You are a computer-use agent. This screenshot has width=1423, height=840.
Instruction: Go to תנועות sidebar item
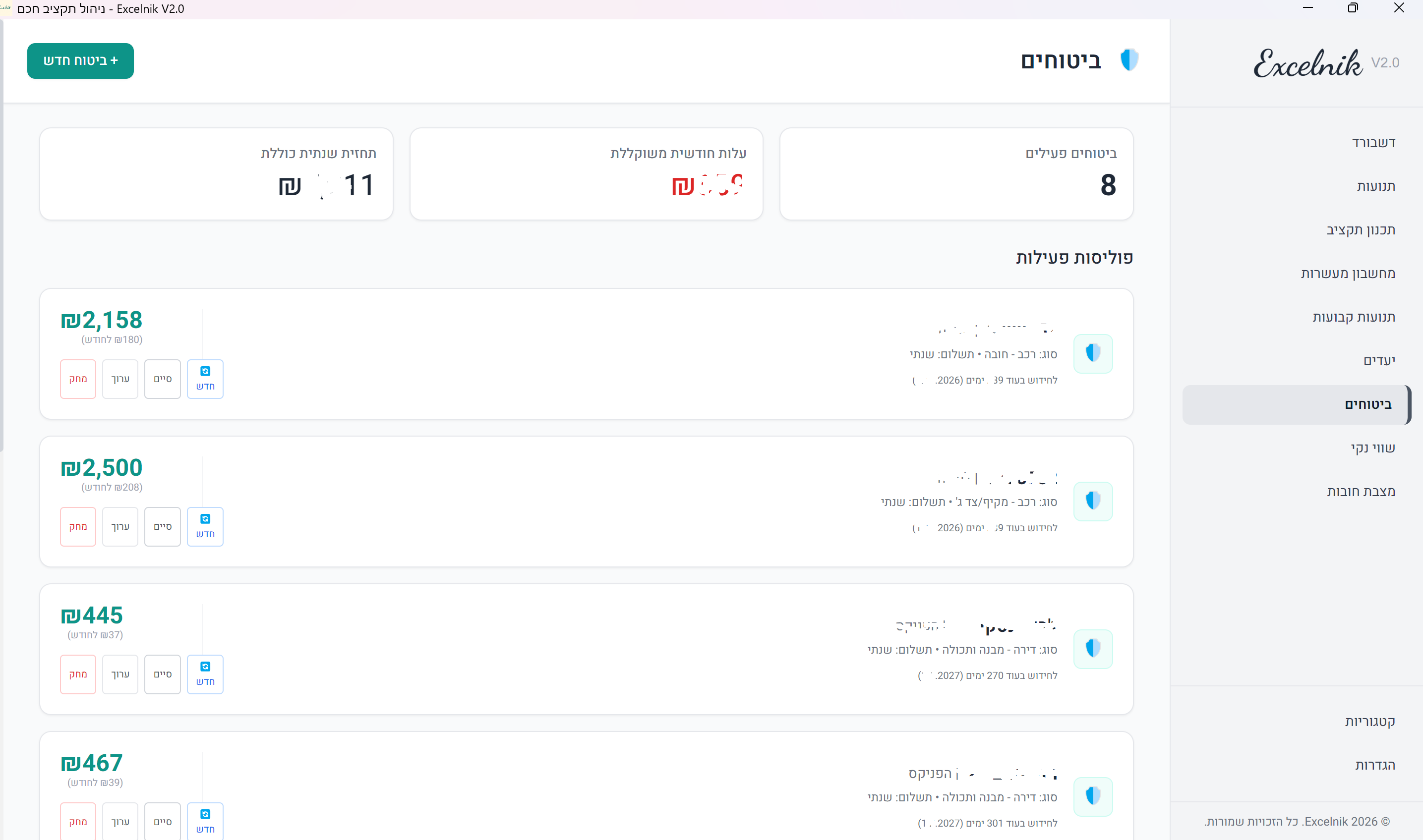(x=1375, y=186)
